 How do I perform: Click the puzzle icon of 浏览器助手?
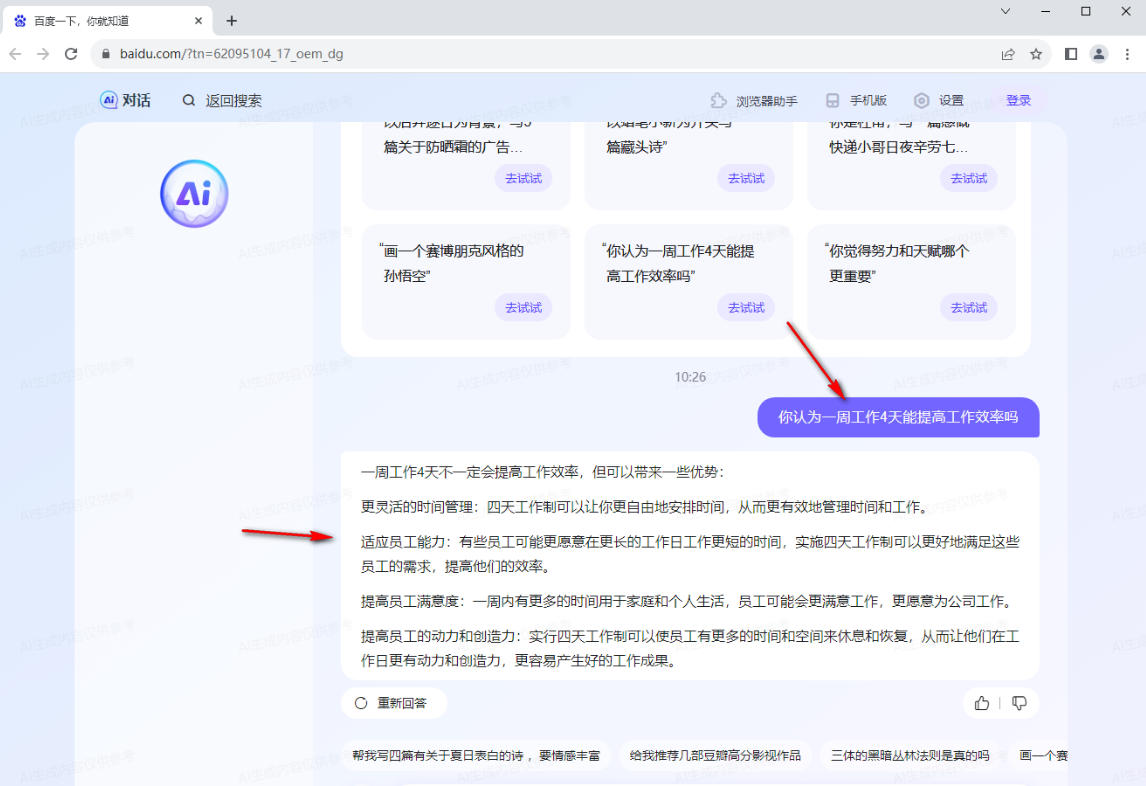point(718,100)
